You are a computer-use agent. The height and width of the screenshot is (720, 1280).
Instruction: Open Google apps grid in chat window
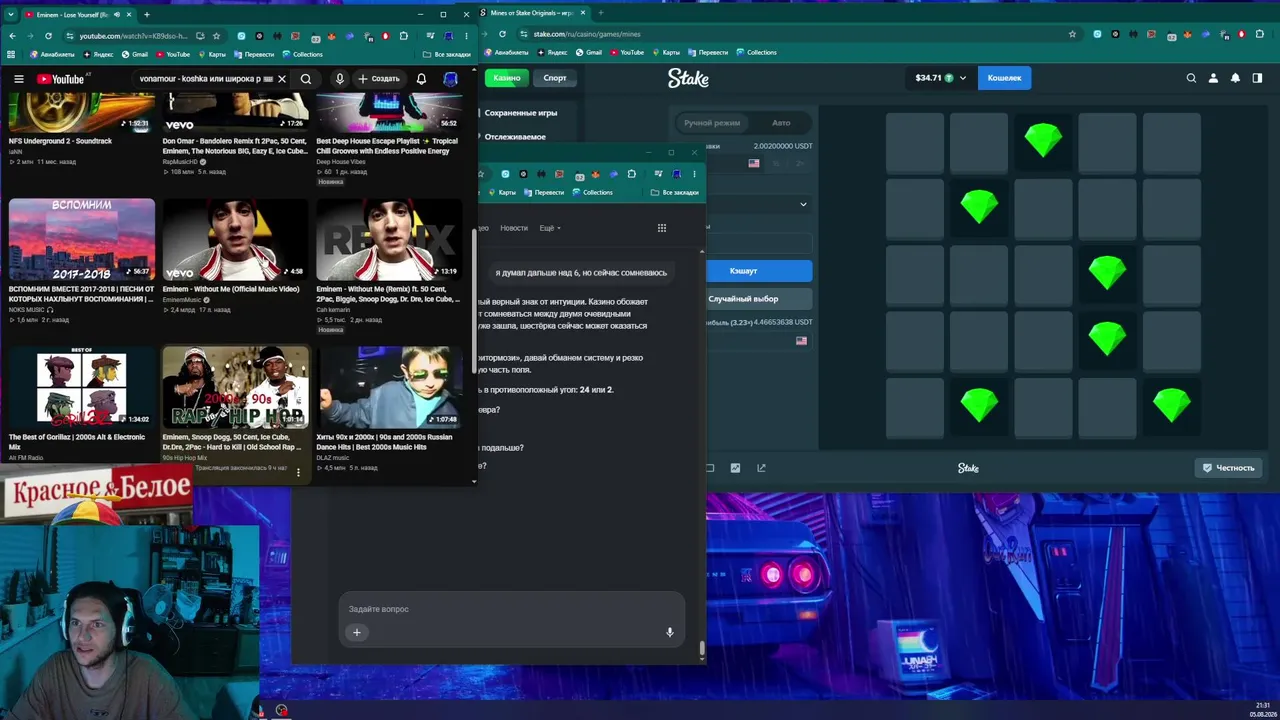point(661,228)
